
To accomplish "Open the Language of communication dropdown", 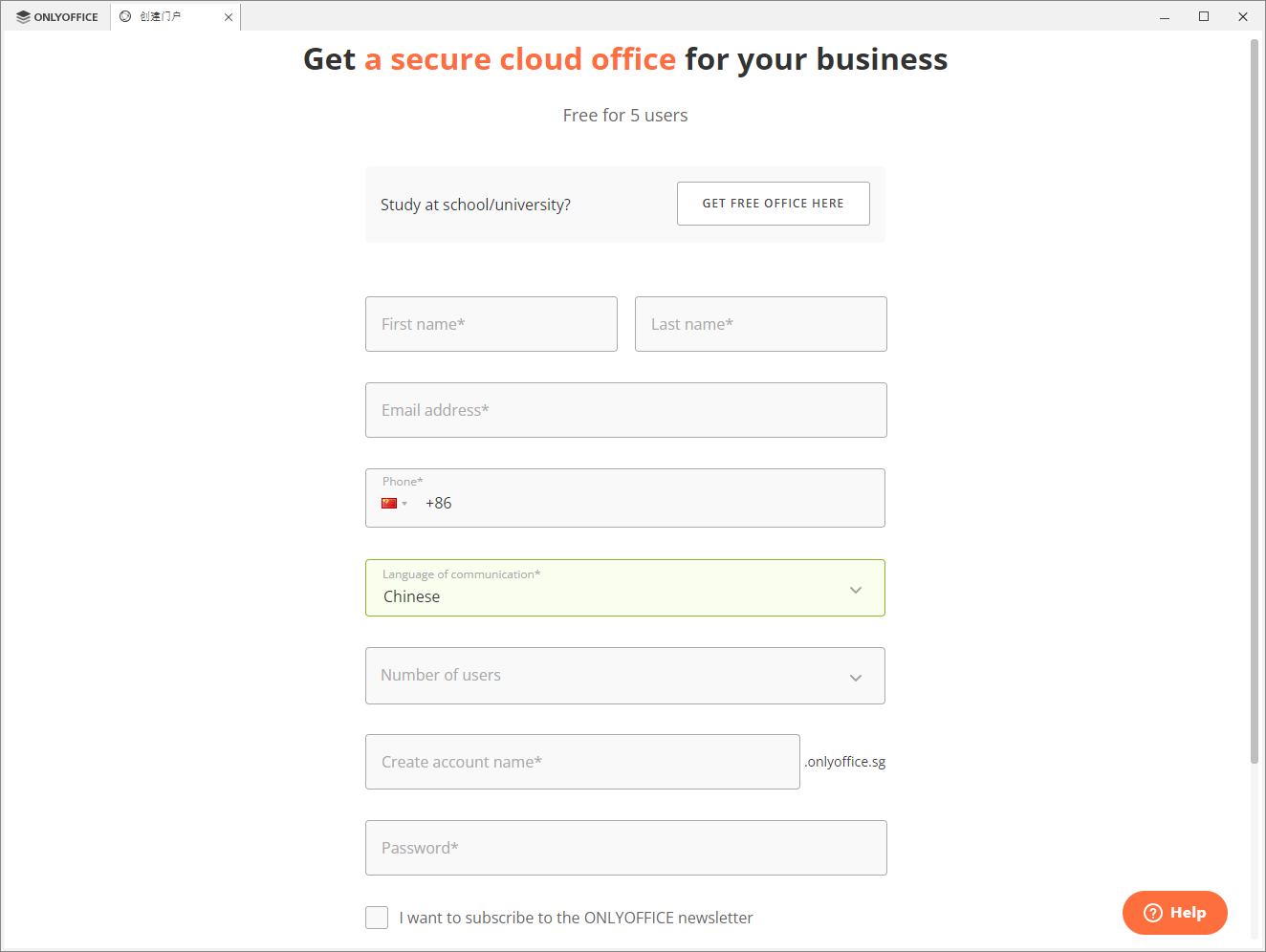I will (625, 588).
